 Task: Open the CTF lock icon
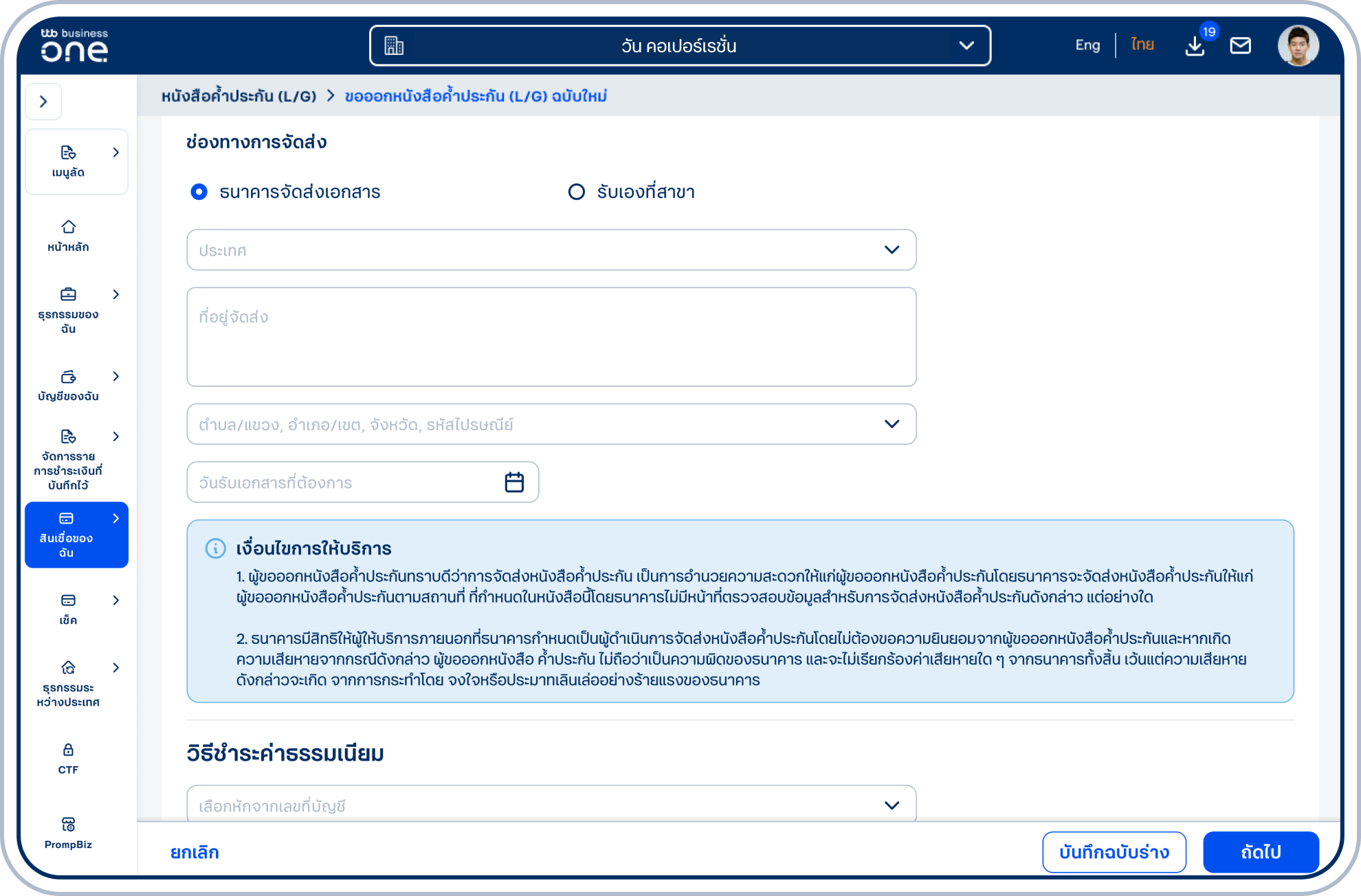click(68, 750)
